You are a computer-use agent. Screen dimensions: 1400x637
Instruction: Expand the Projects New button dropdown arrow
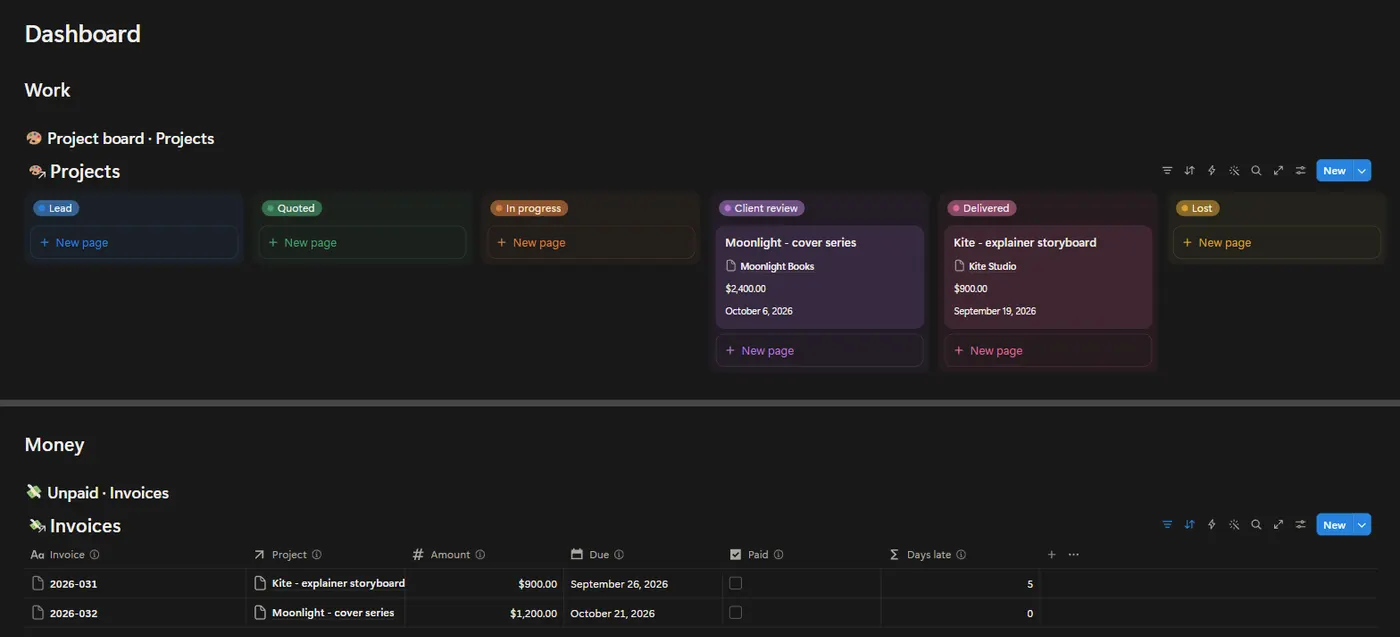pyautogui.click(x=1362, y=171)
